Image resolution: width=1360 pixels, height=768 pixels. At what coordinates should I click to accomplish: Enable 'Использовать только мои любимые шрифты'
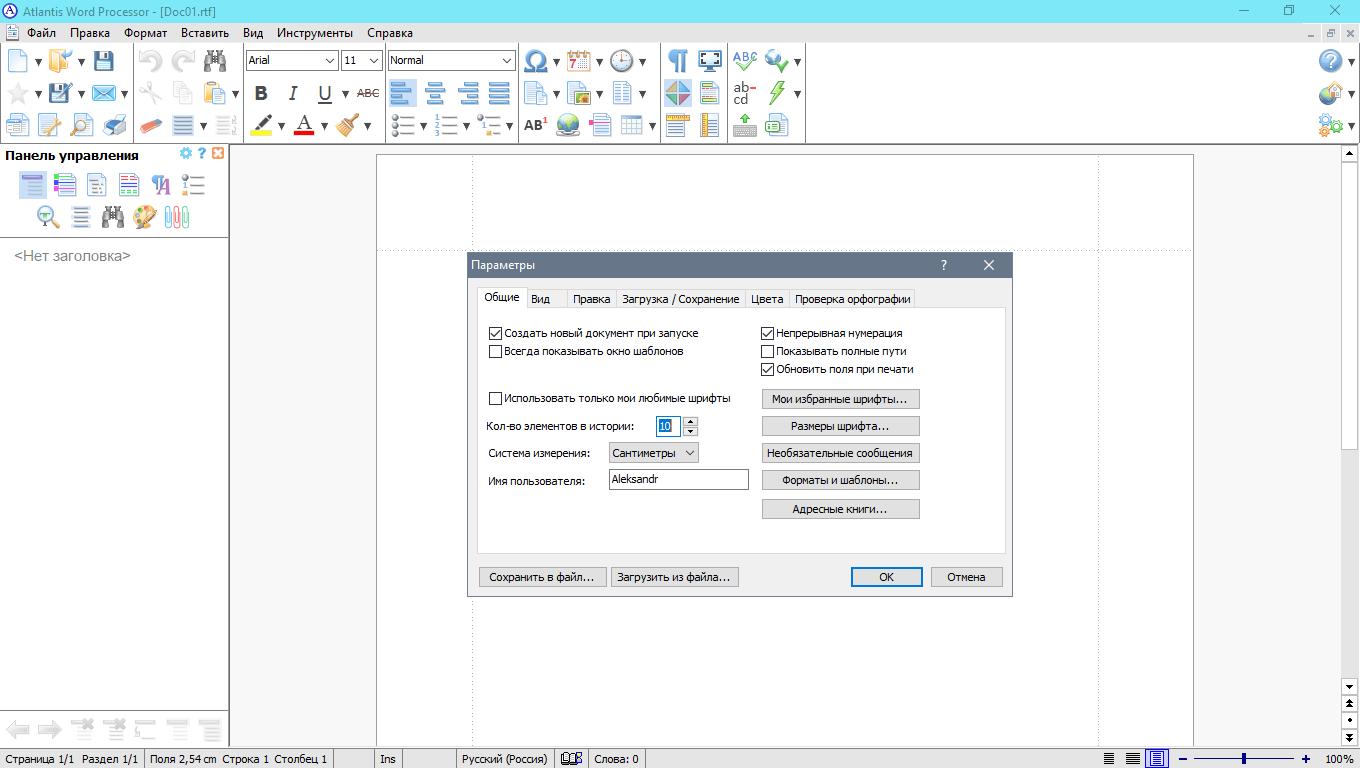(x=495, y=398)
